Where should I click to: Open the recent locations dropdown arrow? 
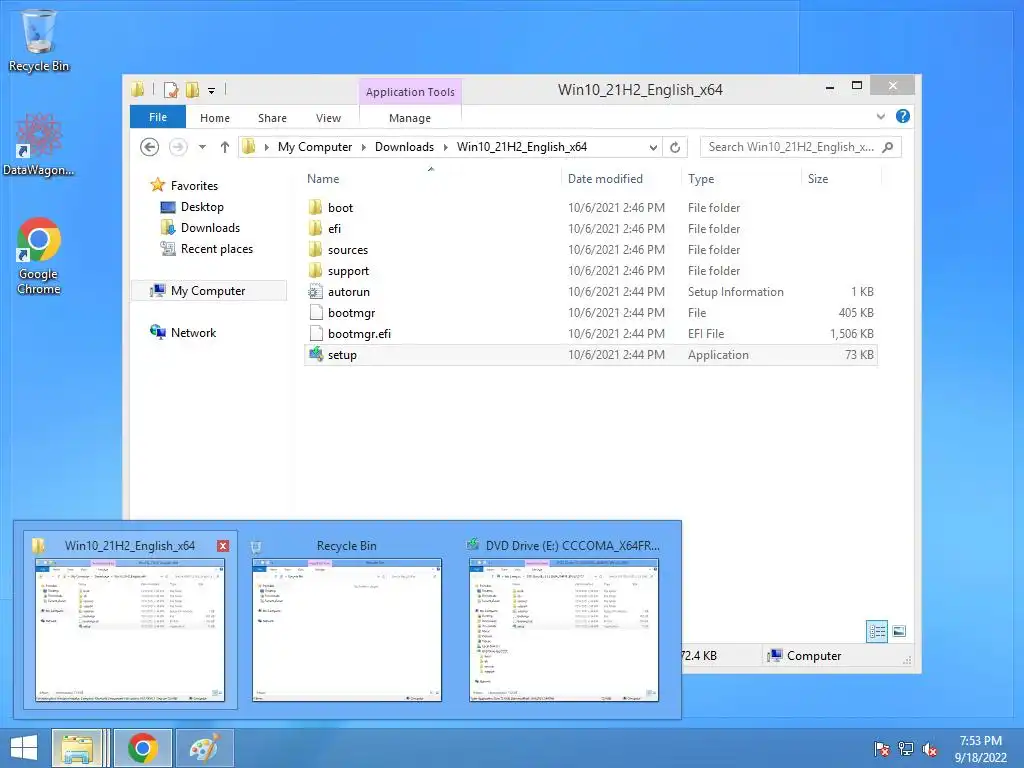[x=202, y=147]
